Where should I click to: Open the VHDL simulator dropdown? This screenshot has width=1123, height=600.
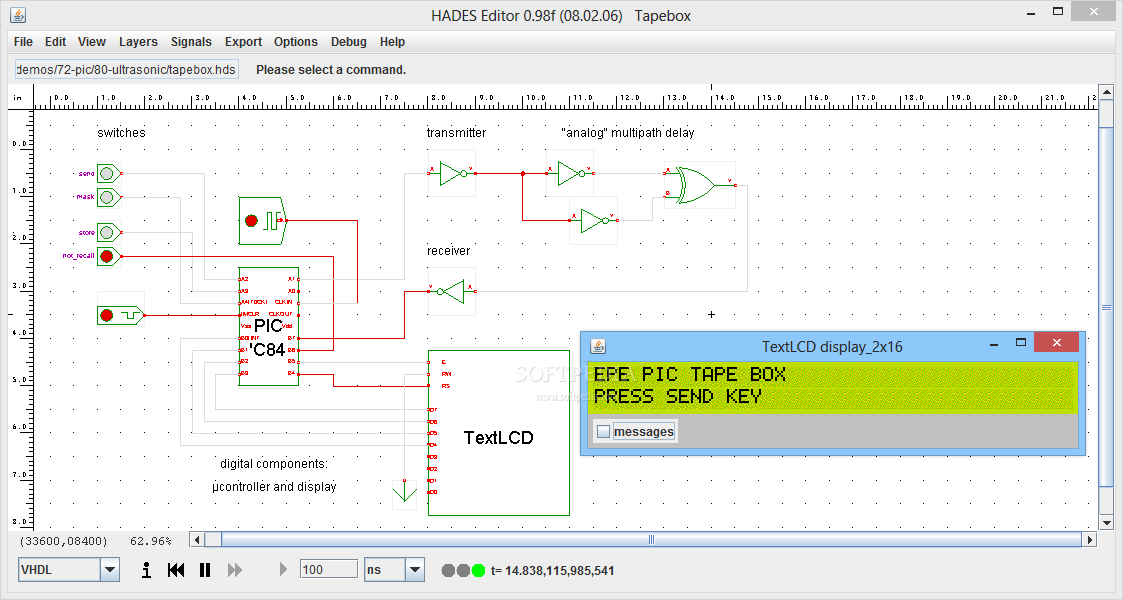[110, 570]
